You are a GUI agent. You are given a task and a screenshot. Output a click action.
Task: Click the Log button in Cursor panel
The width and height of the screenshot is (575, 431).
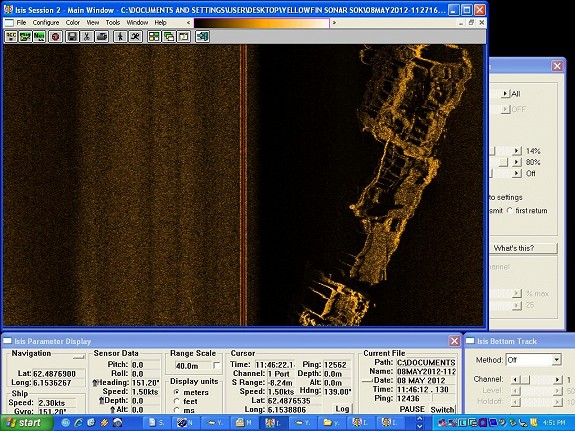coord(342,409)
